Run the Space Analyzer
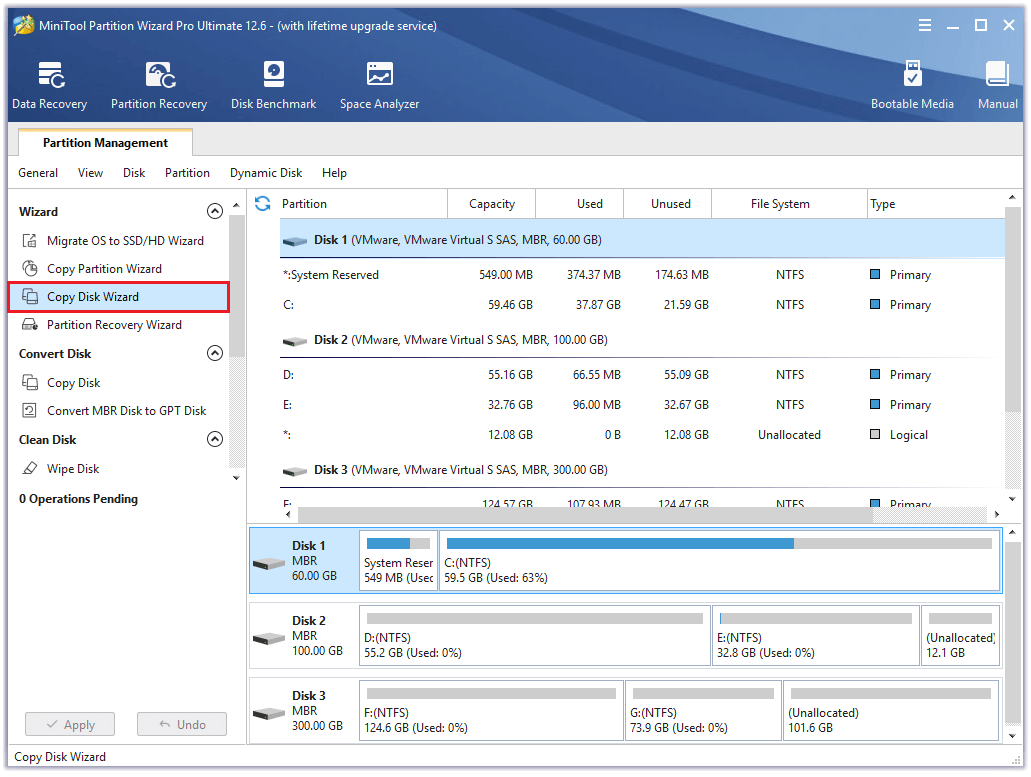 tap(379, 84)
